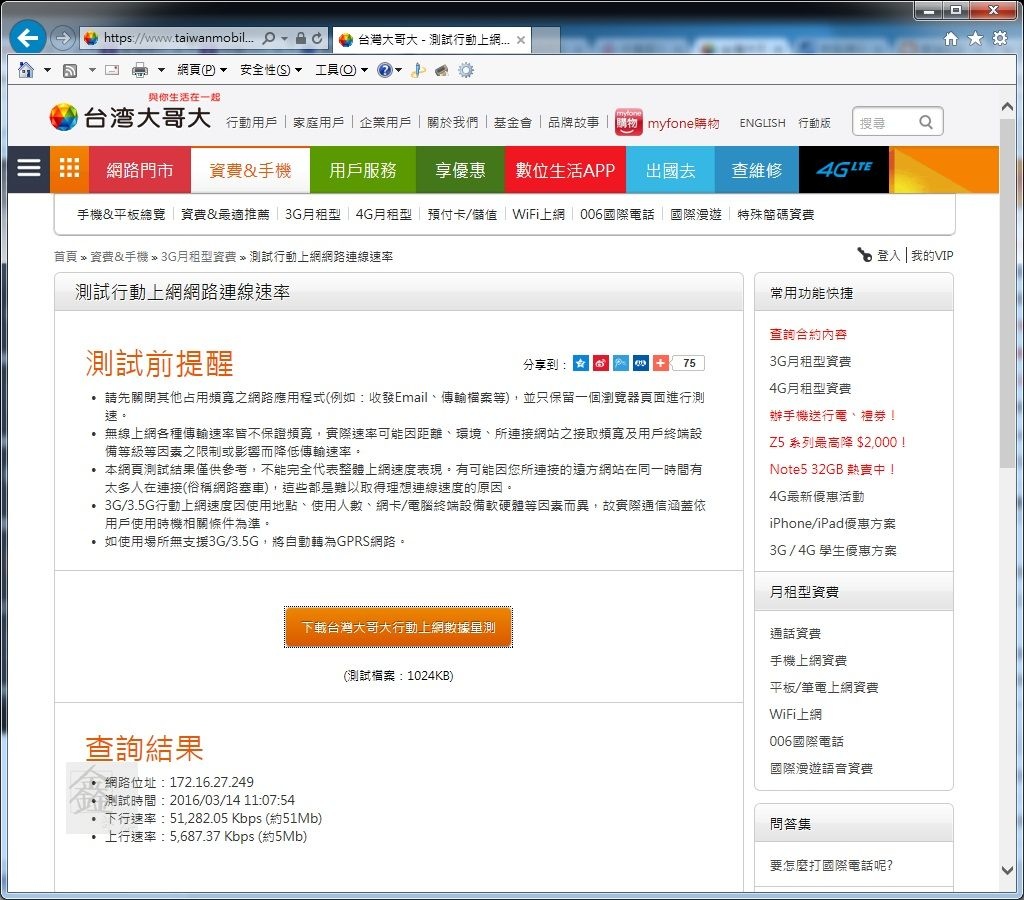This screenshot has width=1024, height=900.
Task: Click the command bar Home house icon
Action: tap(25, 69)
